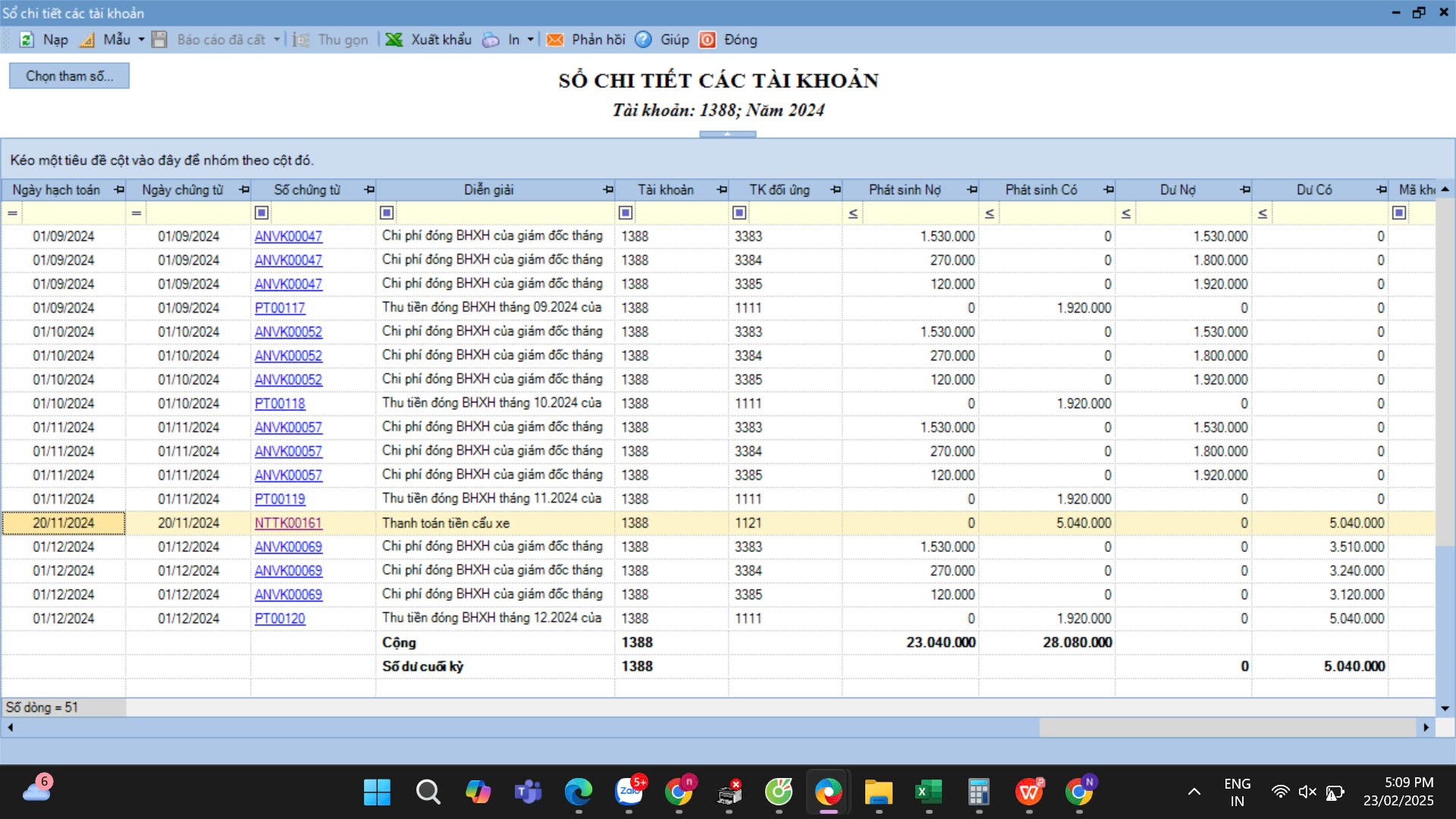The image size is (1456, 819).
Task: Click the In printer icon
Action: point(491,40)
